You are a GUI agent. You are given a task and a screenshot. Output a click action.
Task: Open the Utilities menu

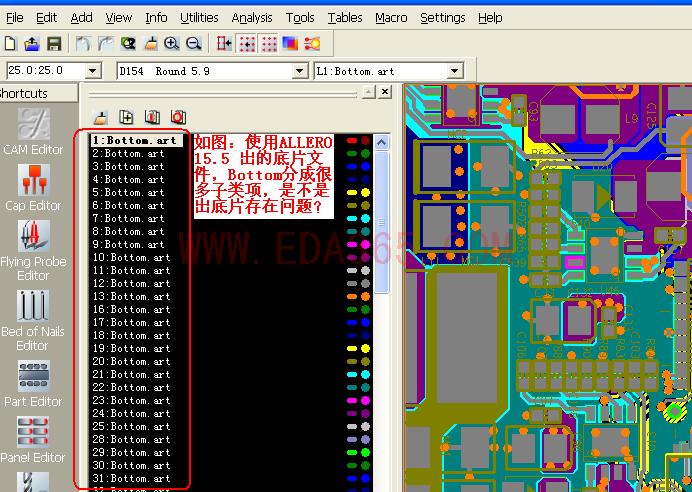point(199,18)
